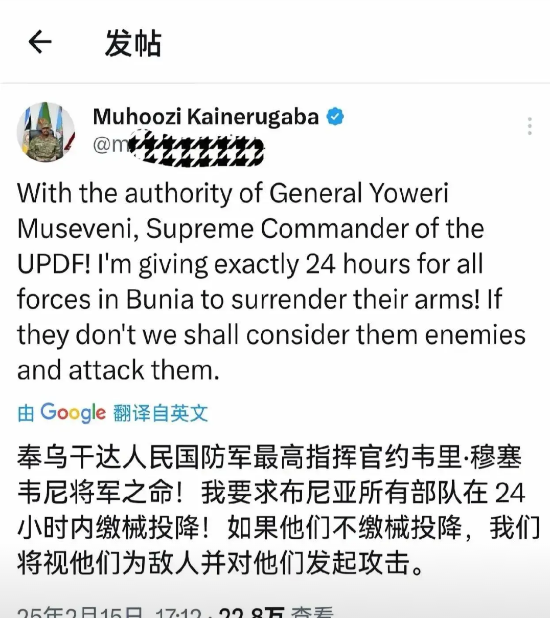550x618 pixels.
Task: Click the blue verified badge
Action: [335, 117]
